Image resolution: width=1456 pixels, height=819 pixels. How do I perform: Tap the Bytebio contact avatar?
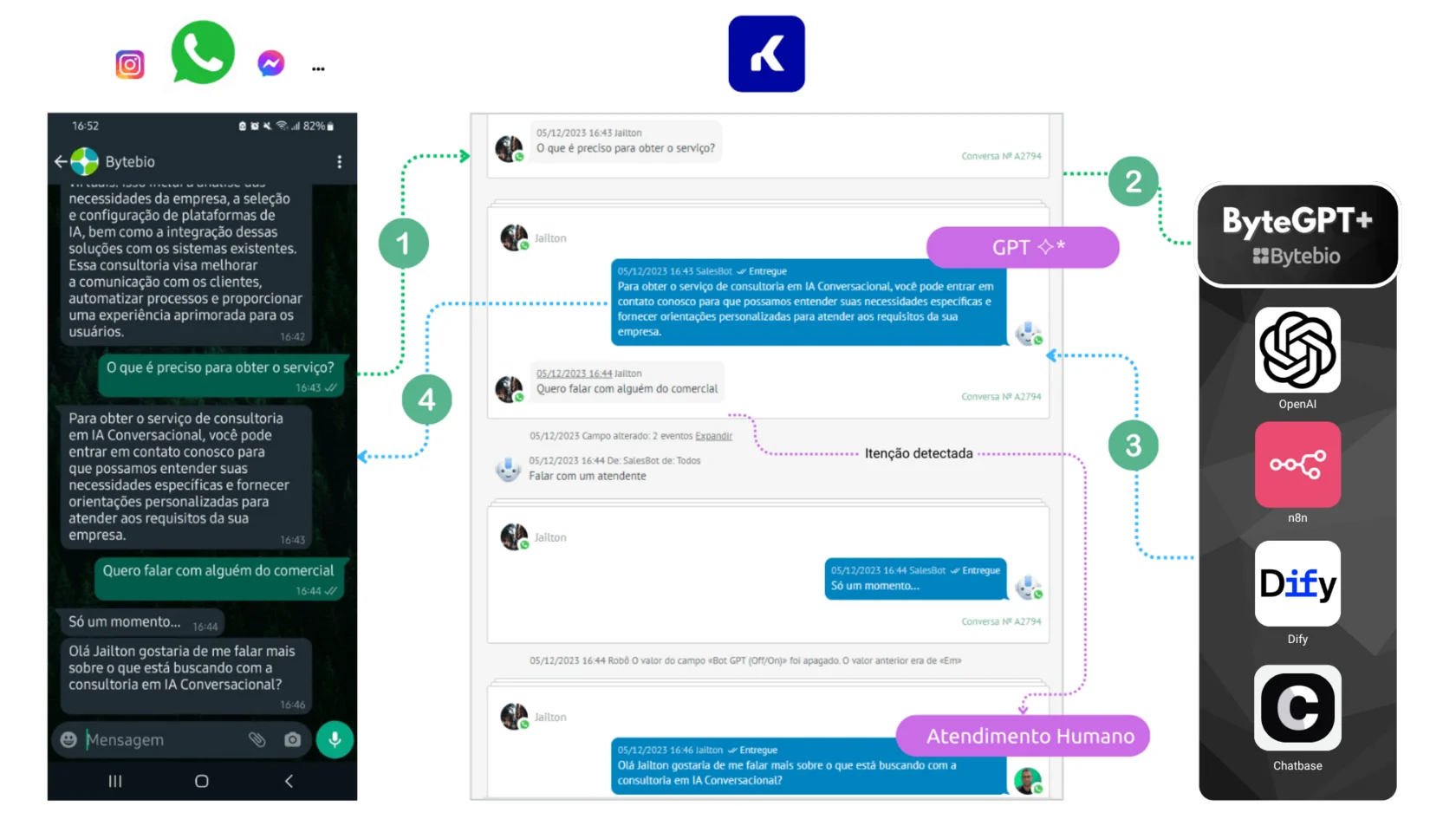pos(84,161)
